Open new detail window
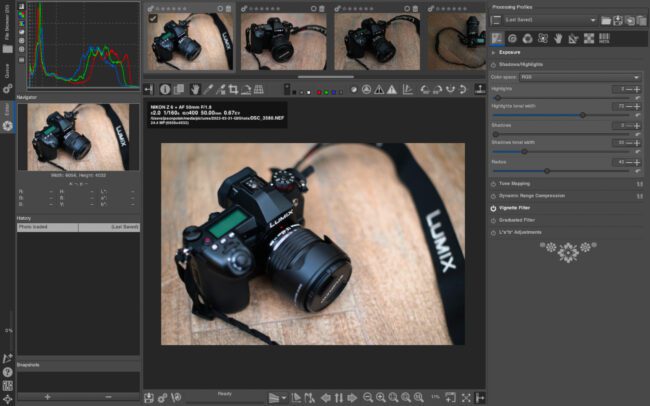The height and width of the screenshot is (406, 650). coord(451,398)
